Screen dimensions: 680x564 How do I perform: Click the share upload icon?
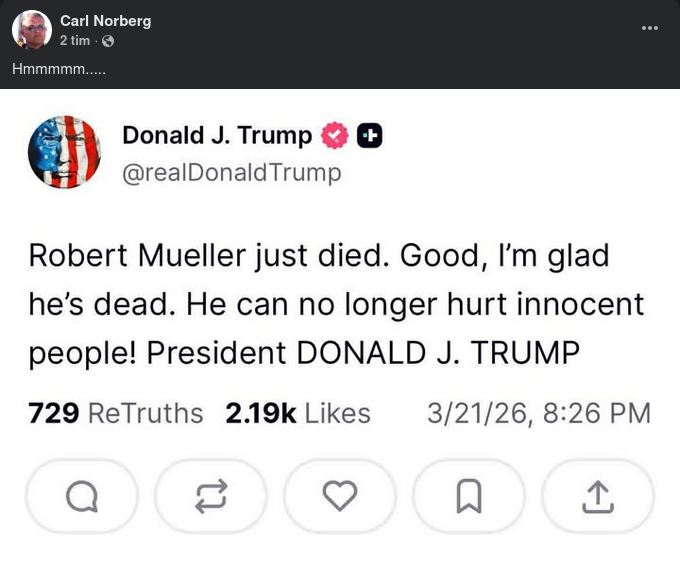point(597,495)
